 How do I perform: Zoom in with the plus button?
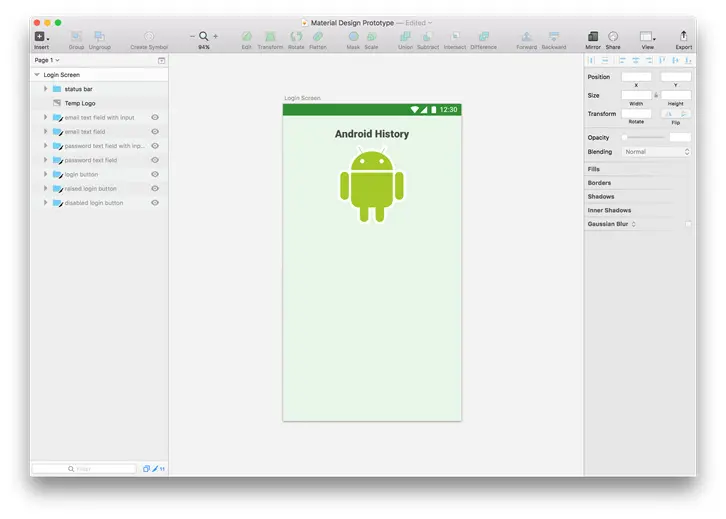point(215,36)
